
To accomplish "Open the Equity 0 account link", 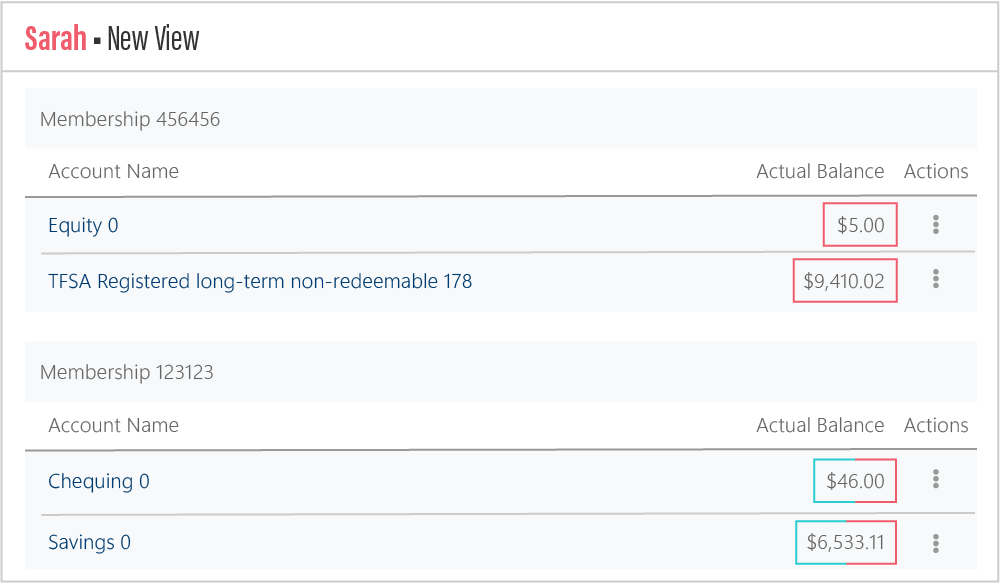I will tap(83, 225).
